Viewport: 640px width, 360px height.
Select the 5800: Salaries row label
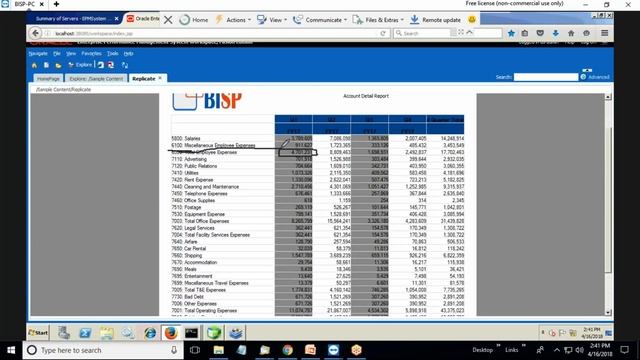pyautogui.click(x=186, y=138)
